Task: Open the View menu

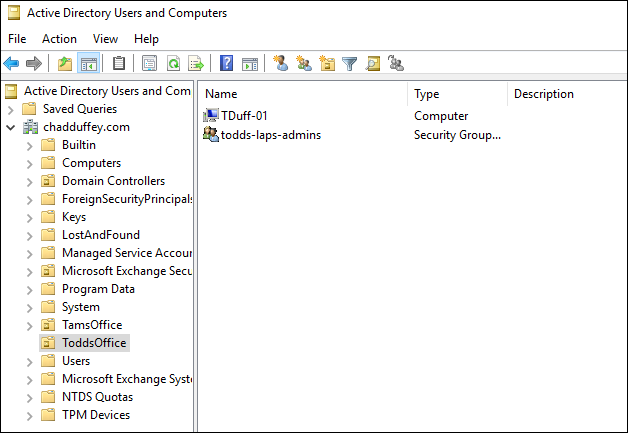Action: pos(105,39)
